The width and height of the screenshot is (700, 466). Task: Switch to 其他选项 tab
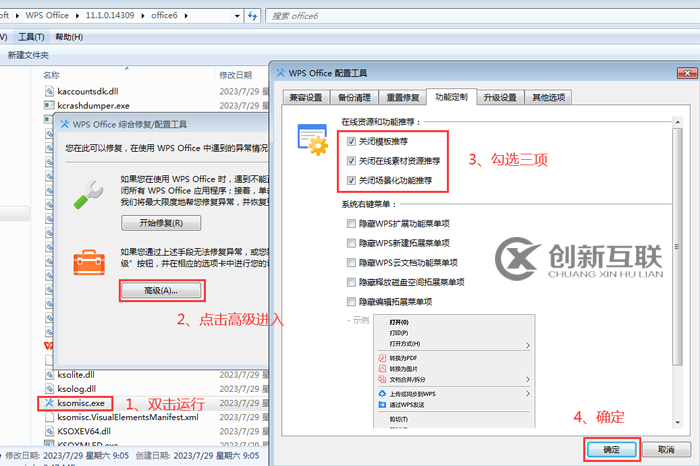click(549, 97)
